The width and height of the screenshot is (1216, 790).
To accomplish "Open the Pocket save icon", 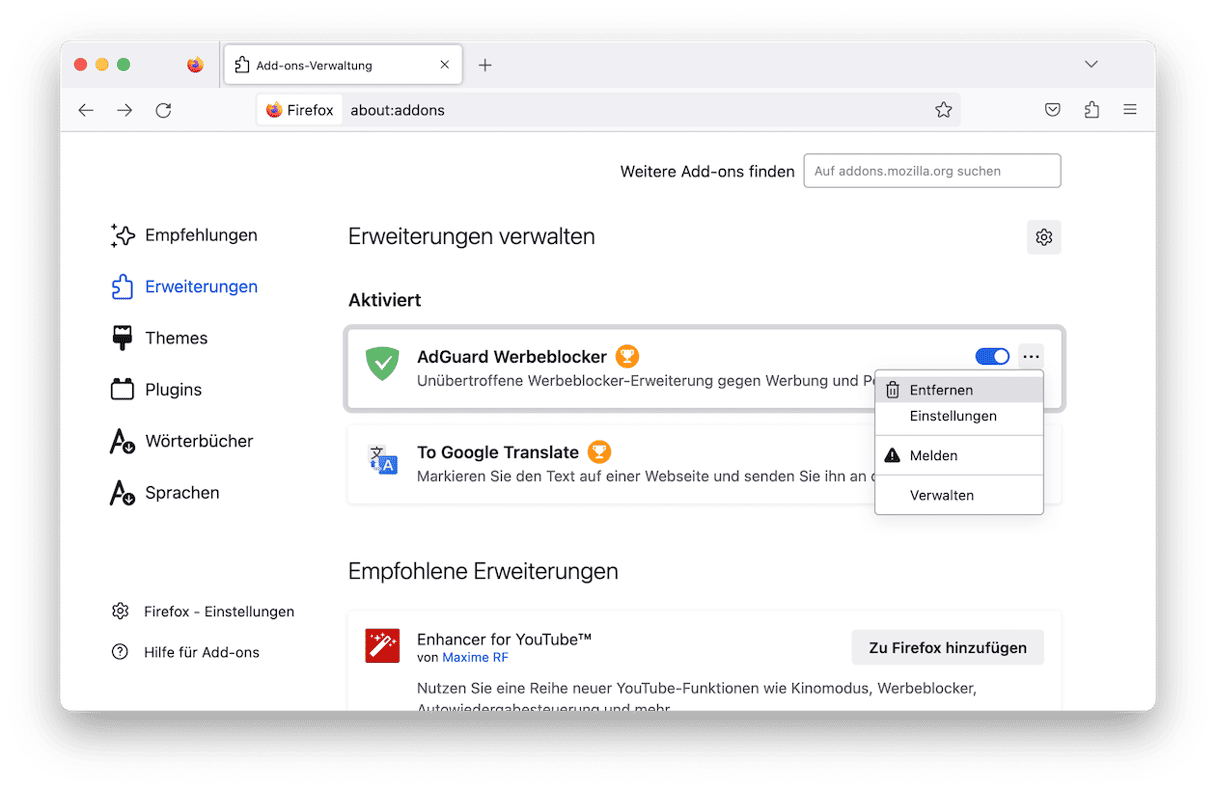I will [x=1052, y=110].
